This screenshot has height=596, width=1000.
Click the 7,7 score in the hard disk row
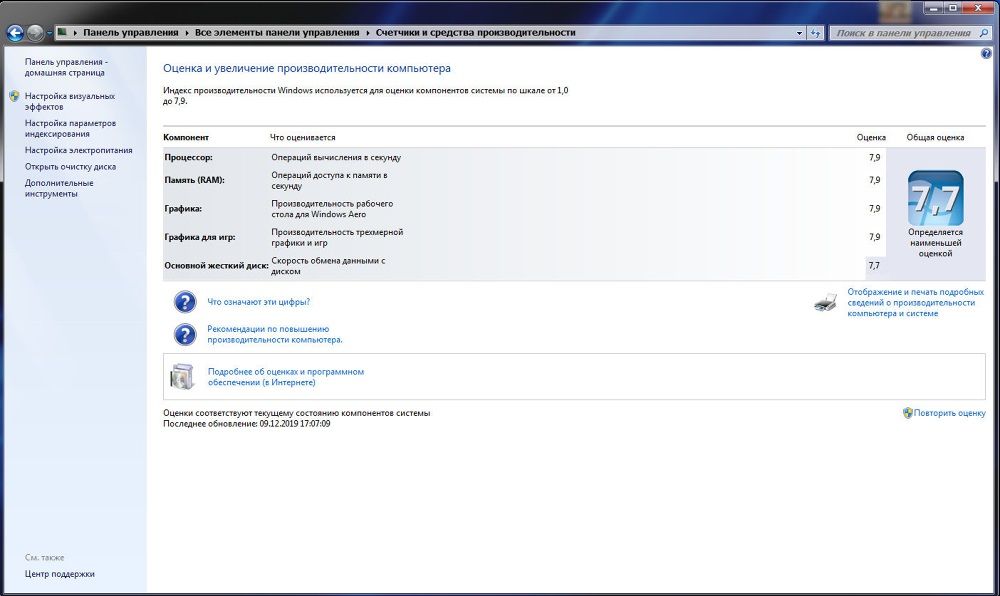[x=874, y=266]
